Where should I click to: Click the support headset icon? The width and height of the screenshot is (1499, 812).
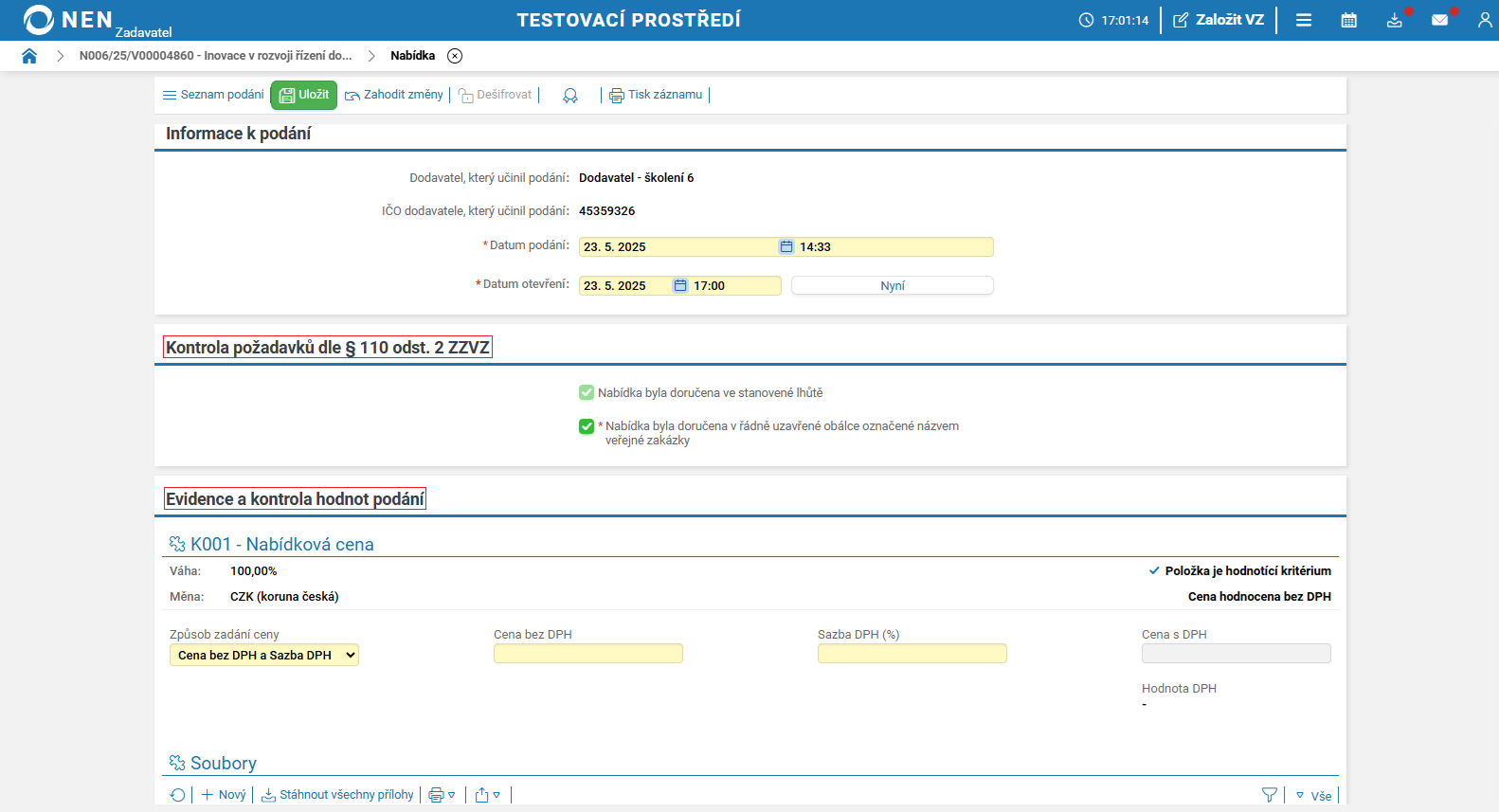point(570,96)
